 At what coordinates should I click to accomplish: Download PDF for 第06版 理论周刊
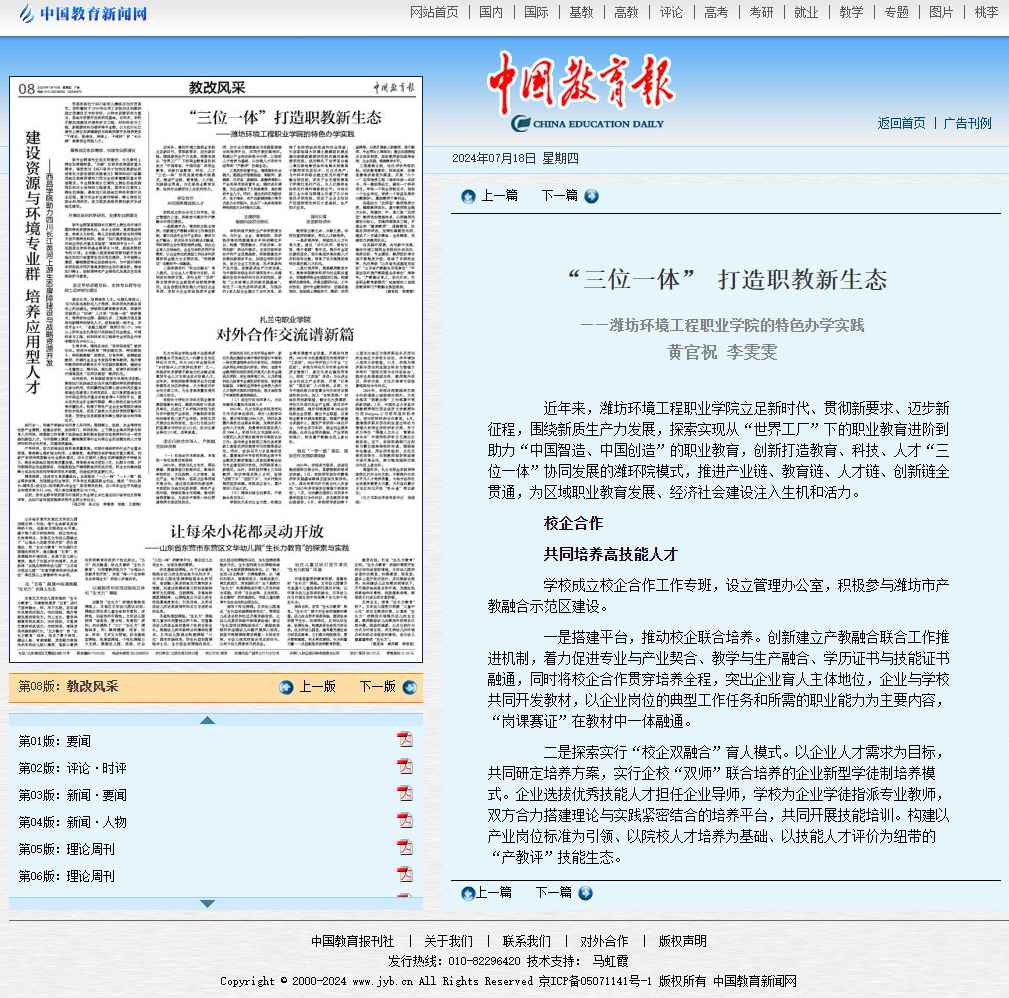pyautogui.click(x=405, y=875)
